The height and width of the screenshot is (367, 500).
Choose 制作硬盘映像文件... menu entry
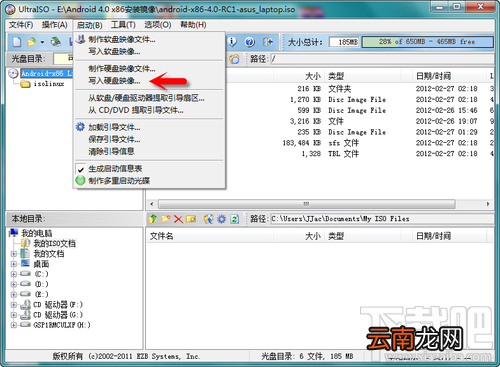click(122, 69)
